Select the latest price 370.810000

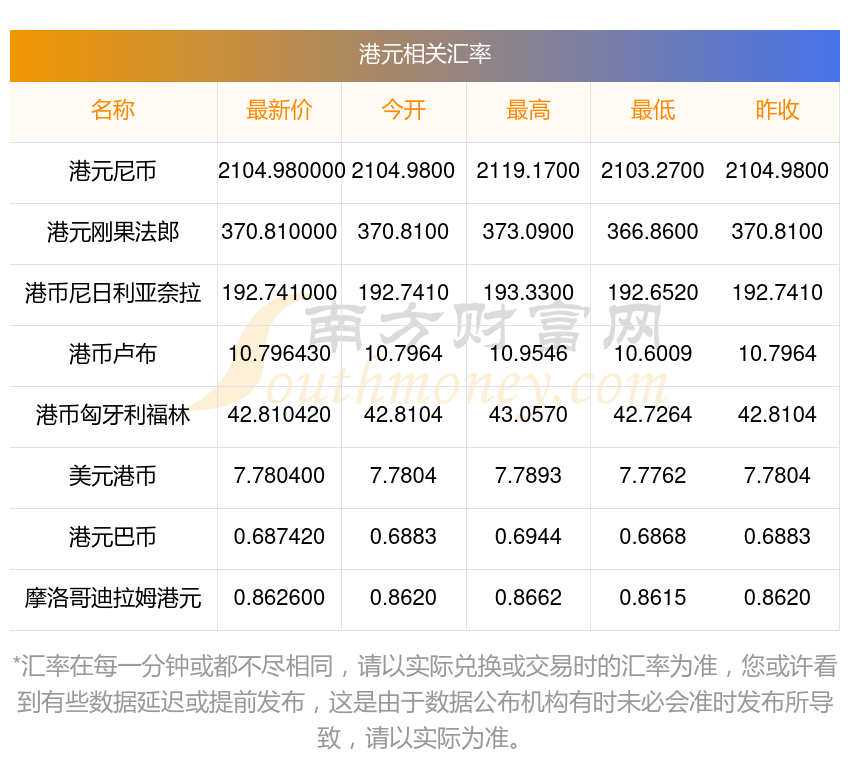[279, 232]
